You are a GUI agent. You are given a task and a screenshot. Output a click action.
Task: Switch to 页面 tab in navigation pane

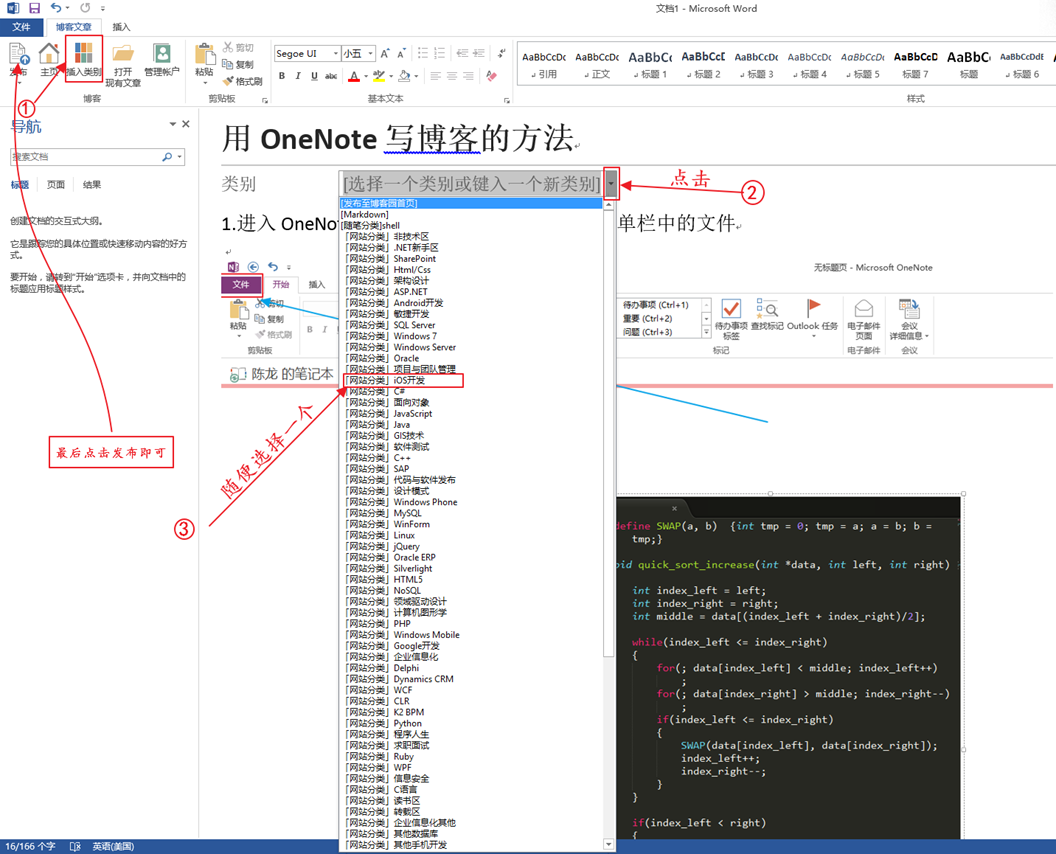point(56,185)
